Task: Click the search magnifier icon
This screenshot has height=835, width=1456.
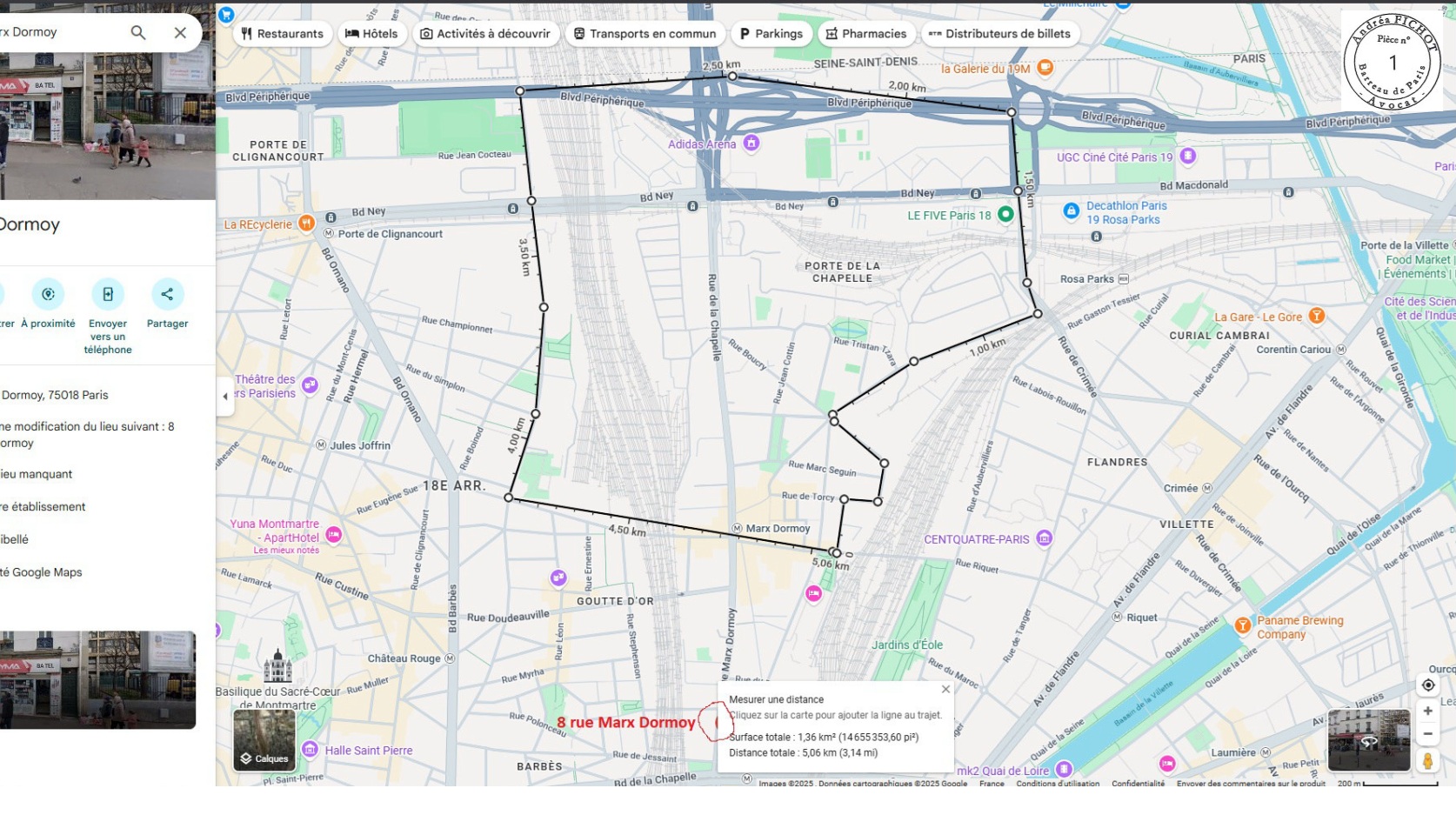Action: point(138,32)
